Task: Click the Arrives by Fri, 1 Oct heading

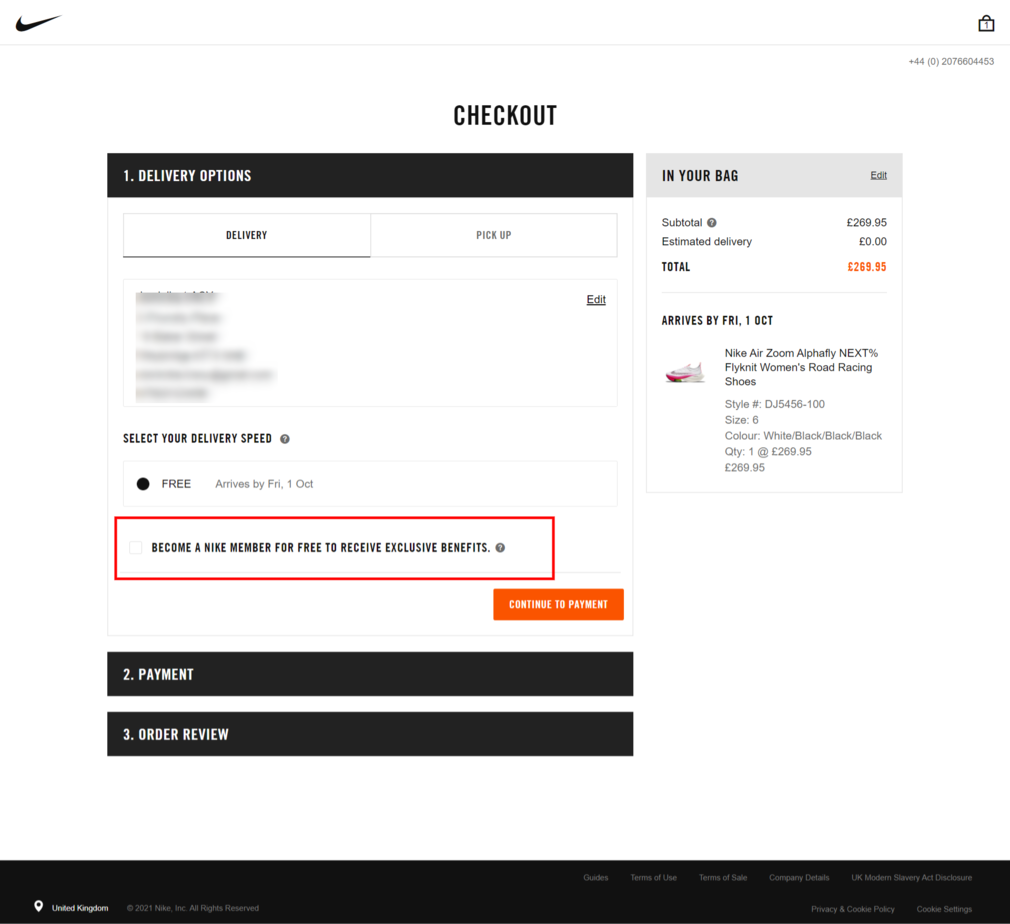Action: pyautogui.click(x=717, y=320)
